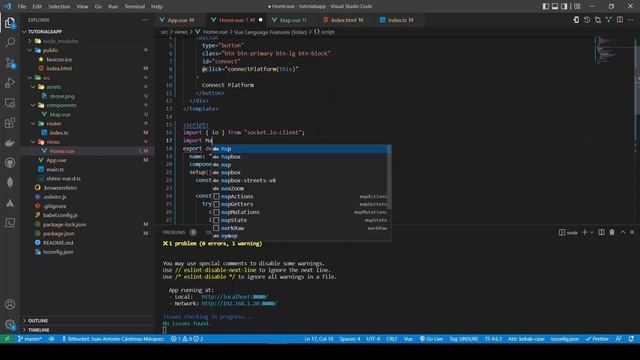Open the Search view in the activity bar
This screenshot has height=360, width=640.
tap(10, 42)
